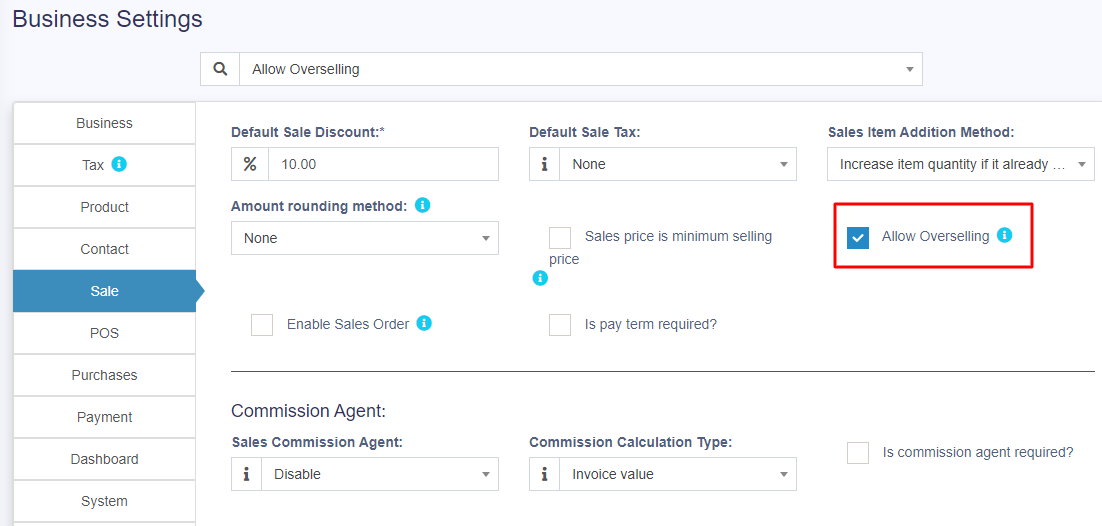Image resolution: width=1102 pixels, height=526 pixels.
Task: Click info icon beside Tax tab
Action: (119, 164)
